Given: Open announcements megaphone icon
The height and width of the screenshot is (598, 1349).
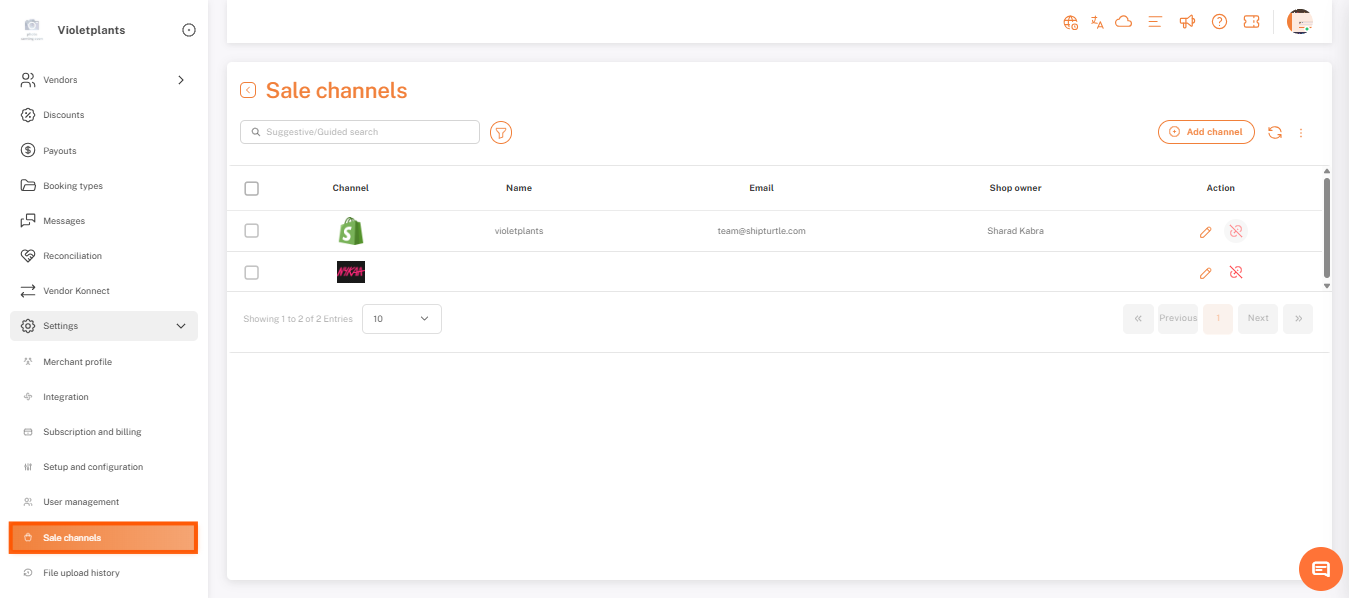Looking at the screenshot, I should (x=1187, y=22).
